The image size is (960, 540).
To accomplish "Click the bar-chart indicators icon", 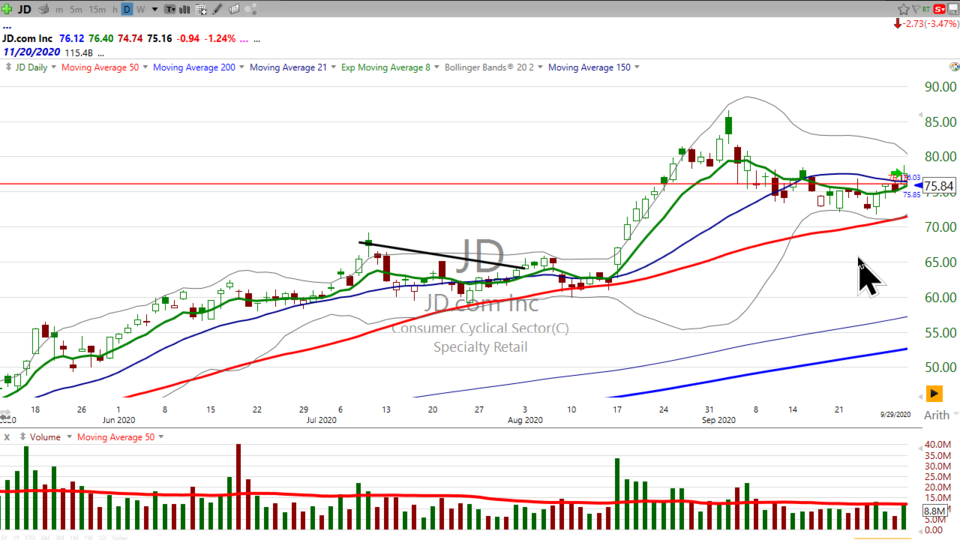I will pyautogui.click(x=184, y=10).
